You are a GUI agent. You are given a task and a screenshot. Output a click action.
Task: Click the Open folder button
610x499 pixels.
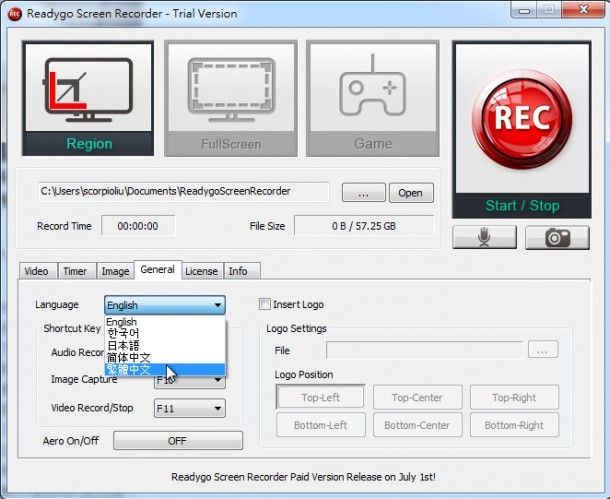pyautogui.click(x=411, y=193)
